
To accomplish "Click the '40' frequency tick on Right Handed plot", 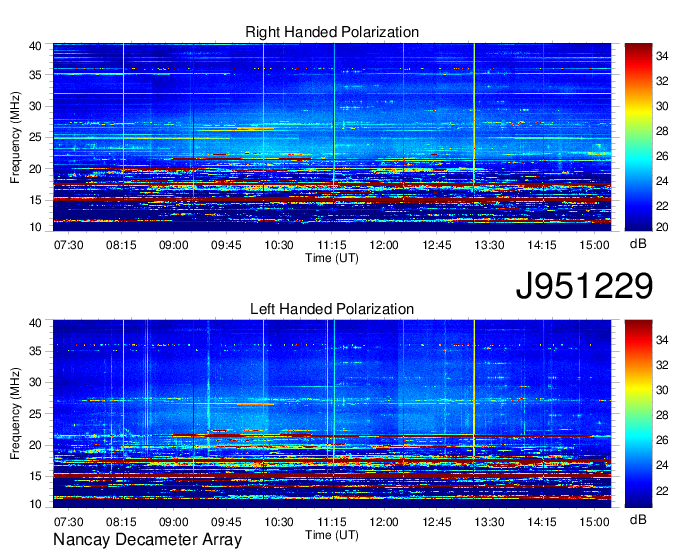I will click(35, 46).
